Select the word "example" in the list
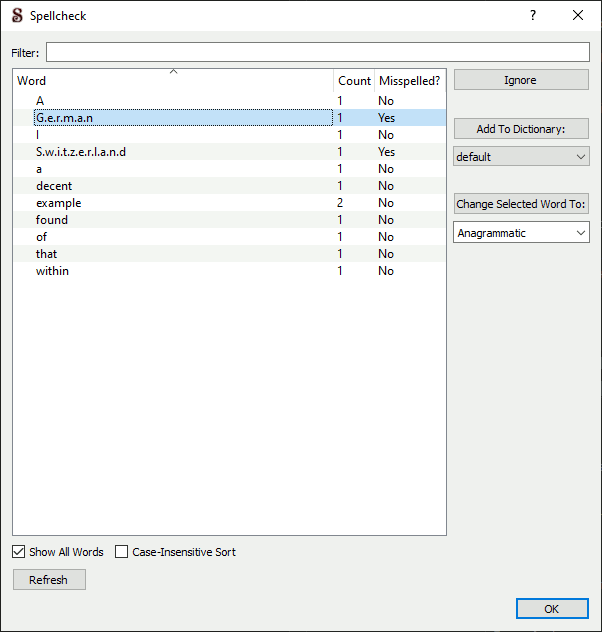Screen dimensions: 602x632 tap(59, 203)
